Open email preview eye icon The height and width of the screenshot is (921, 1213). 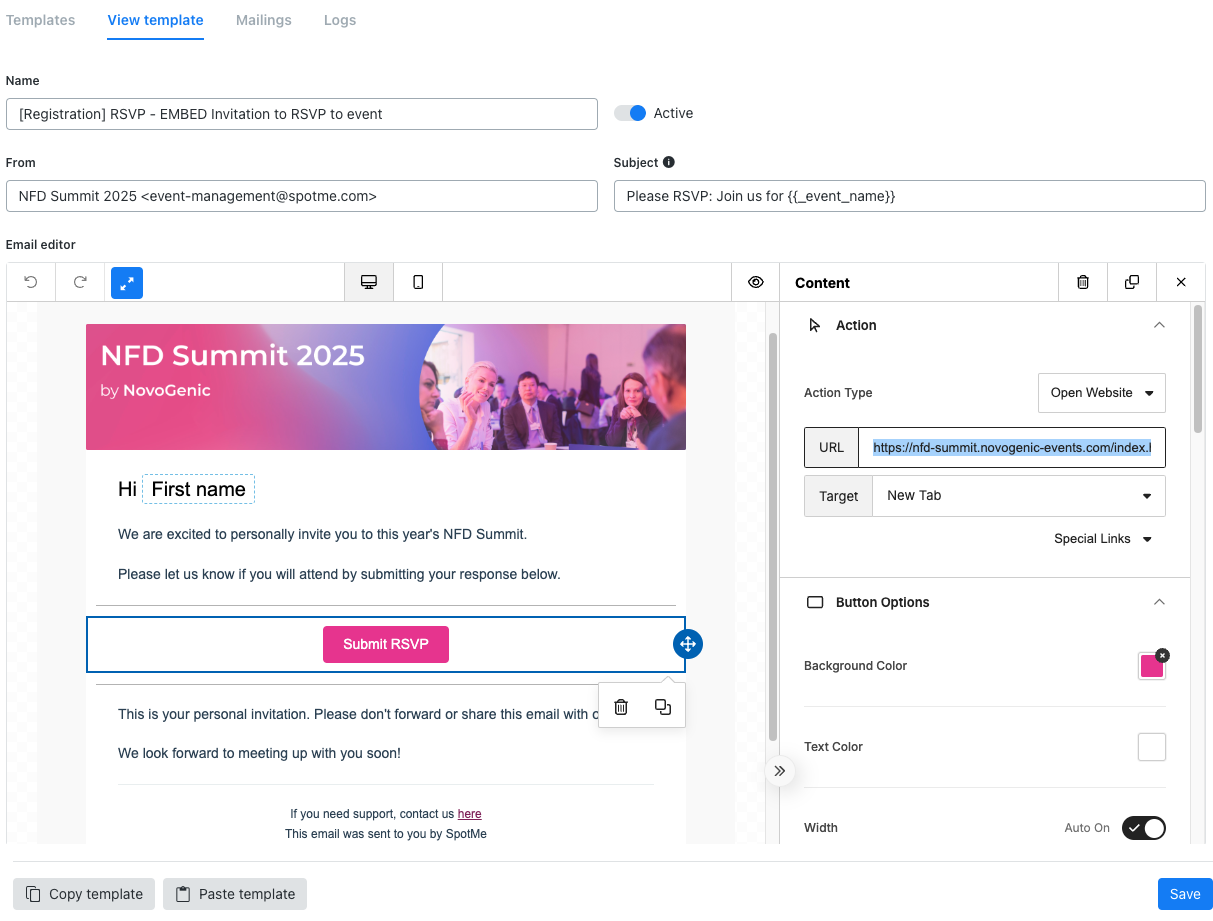[756, 283]
